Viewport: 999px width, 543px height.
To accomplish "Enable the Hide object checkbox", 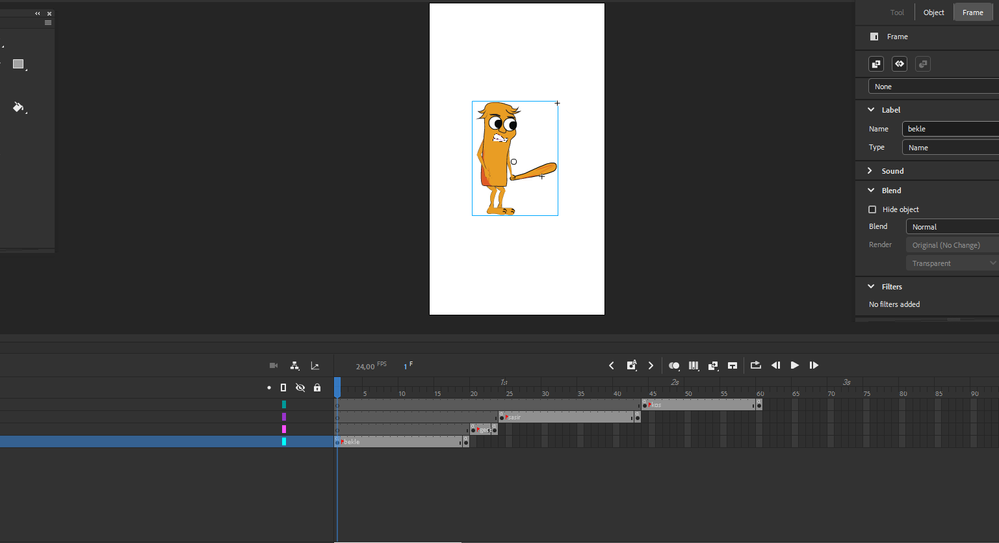I will click(872, 209).
